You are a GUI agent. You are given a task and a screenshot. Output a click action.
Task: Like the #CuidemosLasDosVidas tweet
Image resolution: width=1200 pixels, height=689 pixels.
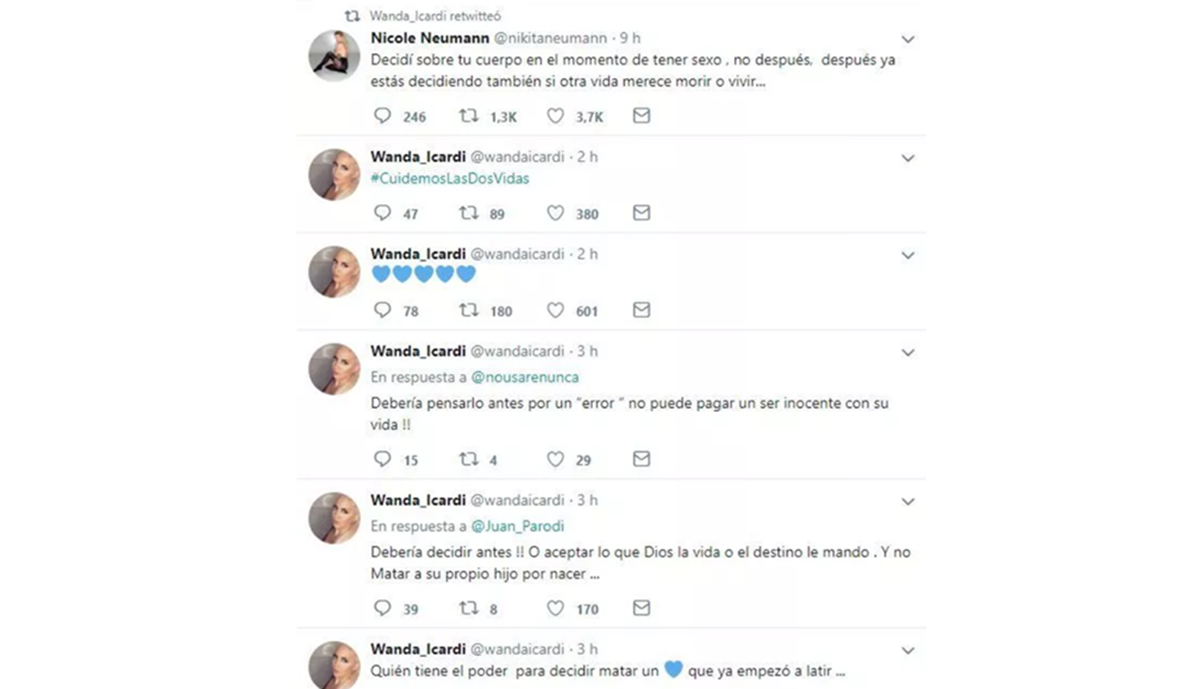click(x=556, y=213)
